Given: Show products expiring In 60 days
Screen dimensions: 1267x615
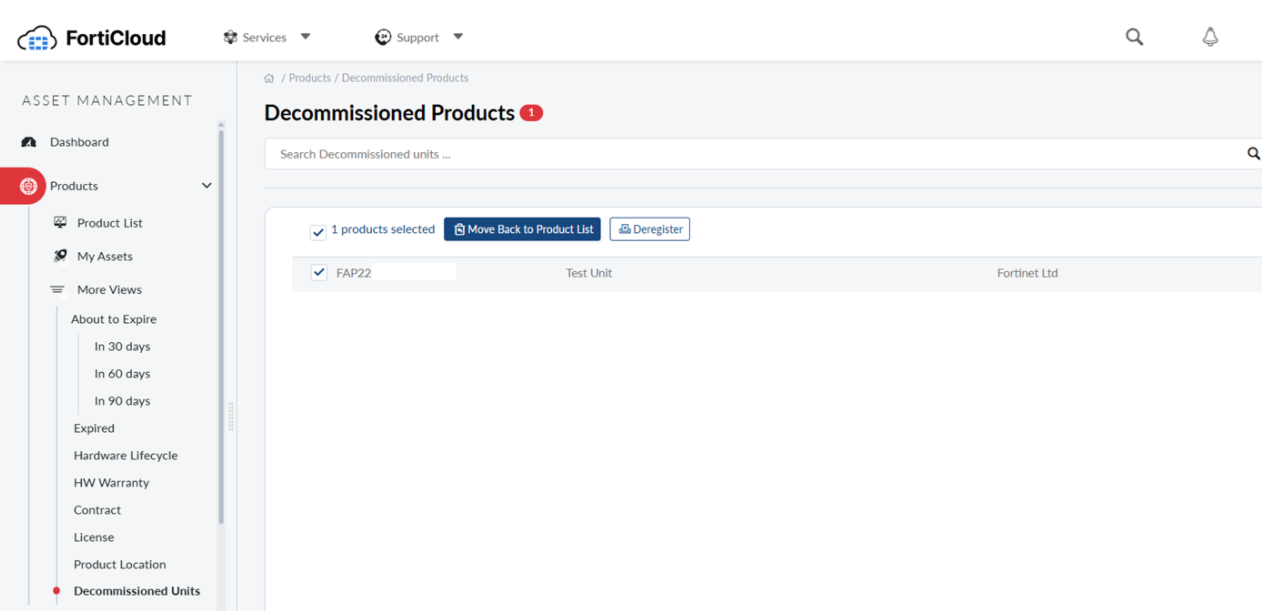Looking at the screenshot, I should pyautogui.click(x=122, y=373).
